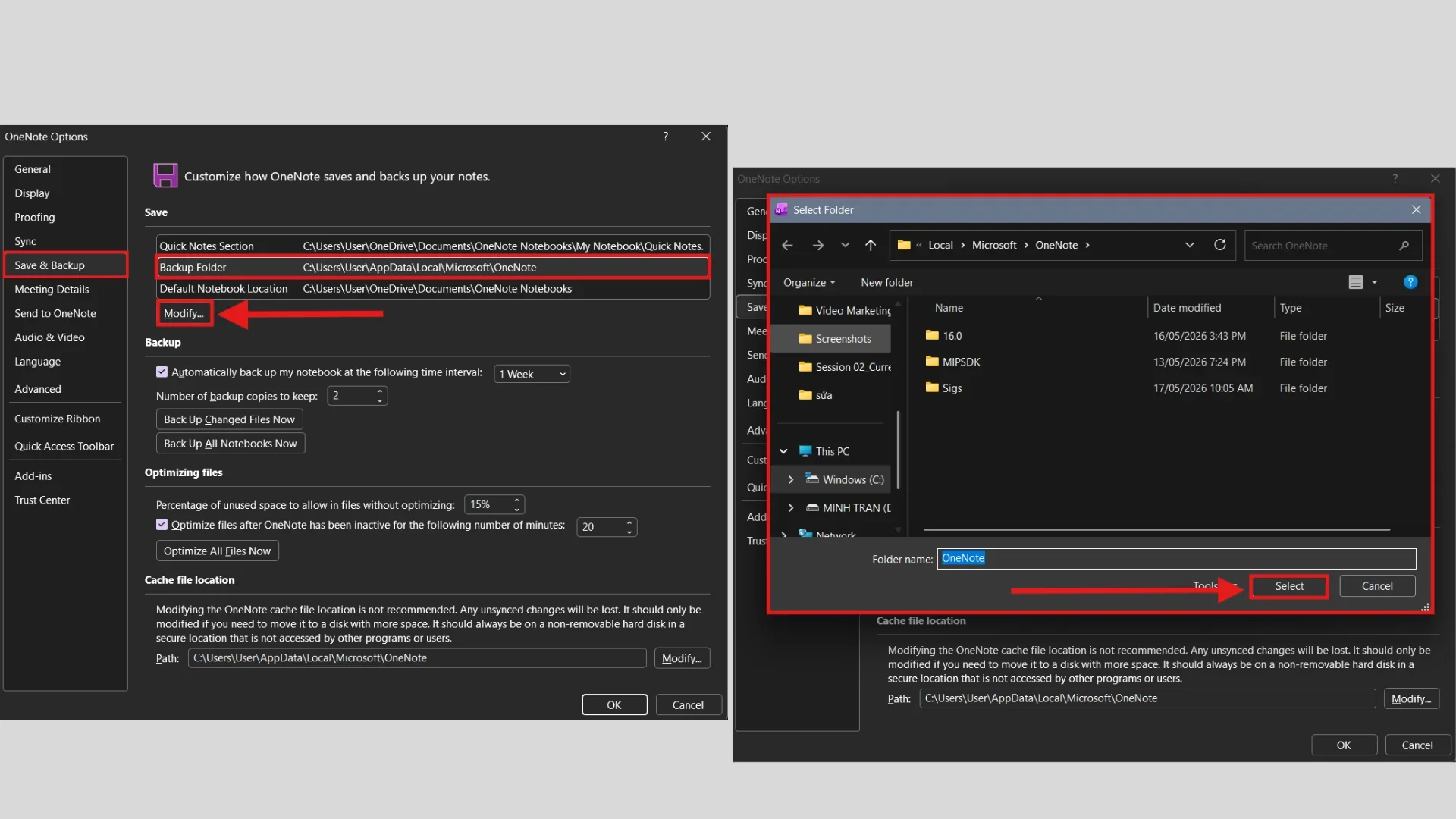1456x819 pixels.
Task: Toggle optimize files after inactivity checkbox
Action: point(162,525)
